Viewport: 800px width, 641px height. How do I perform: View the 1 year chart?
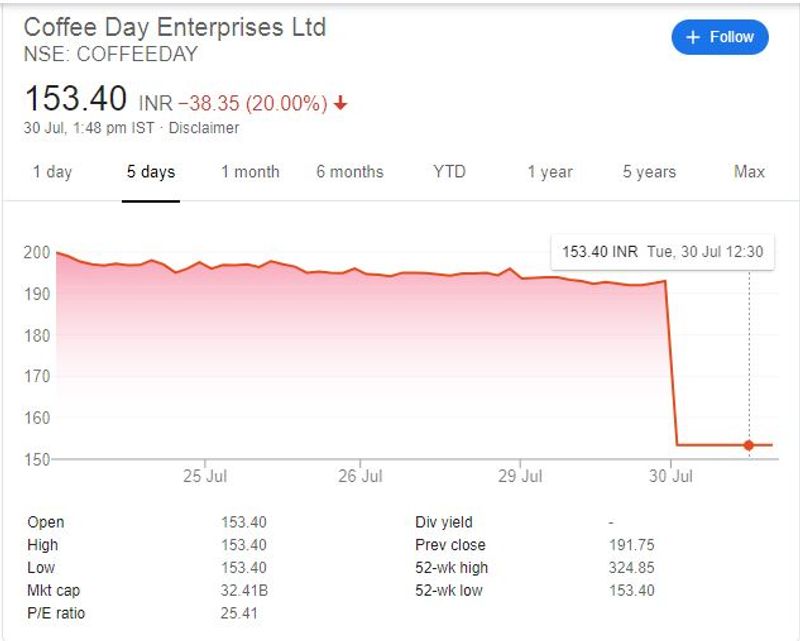pos(550,172)
